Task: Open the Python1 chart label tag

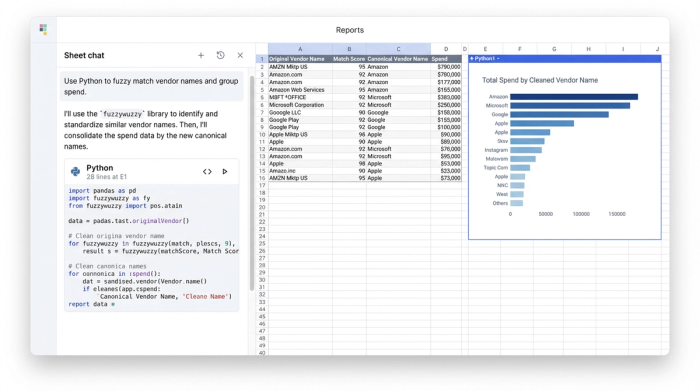Action: (x=485, y=58)
